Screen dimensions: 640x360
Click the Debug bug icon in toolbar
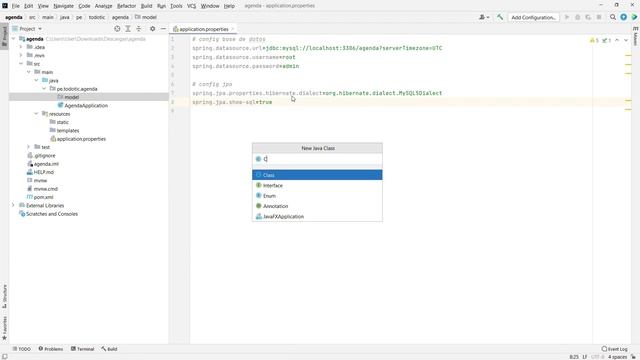[577, 17]
